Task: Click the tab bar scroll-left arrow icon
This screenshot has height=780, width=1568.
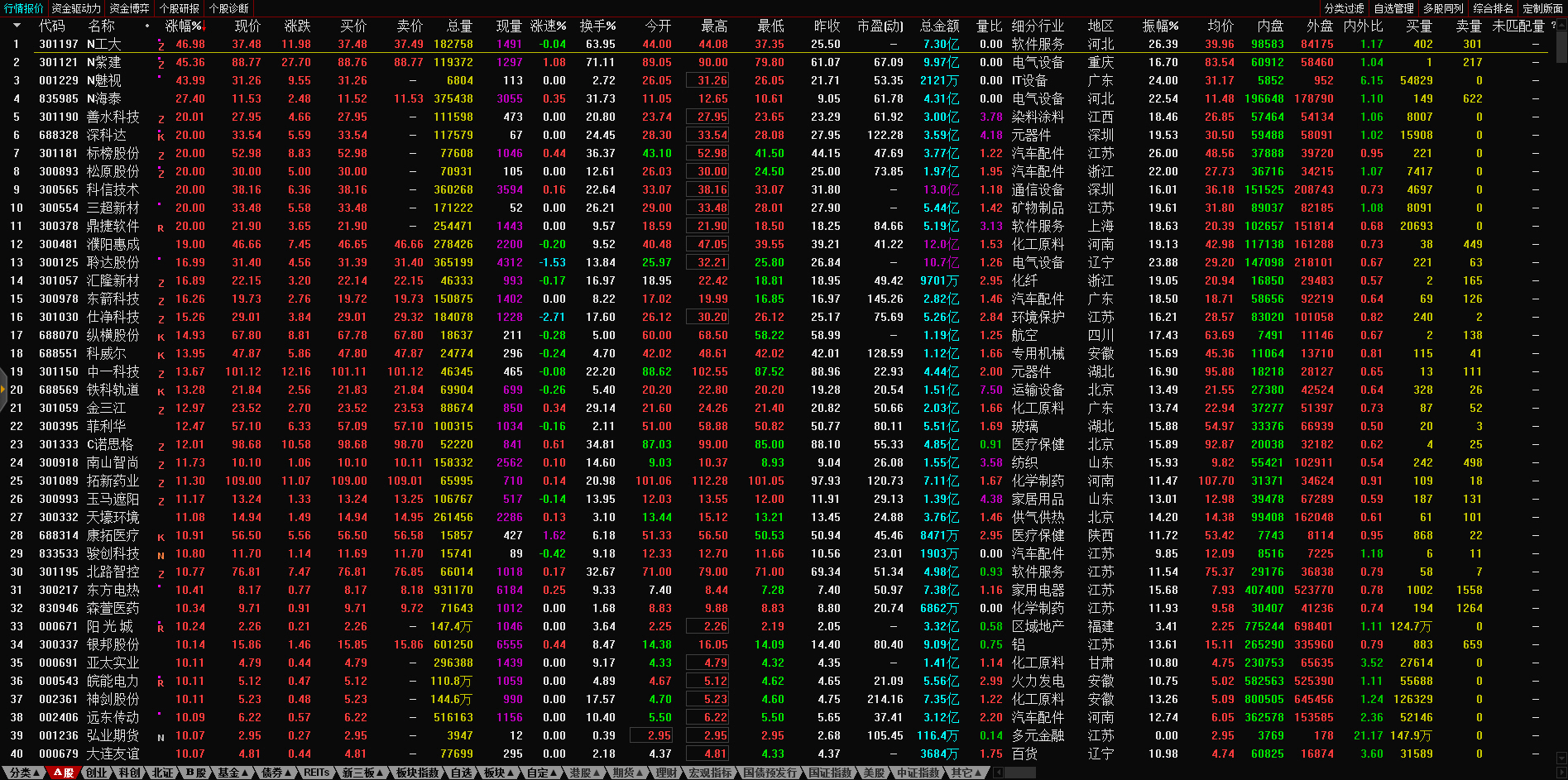Action: [998, 773]
